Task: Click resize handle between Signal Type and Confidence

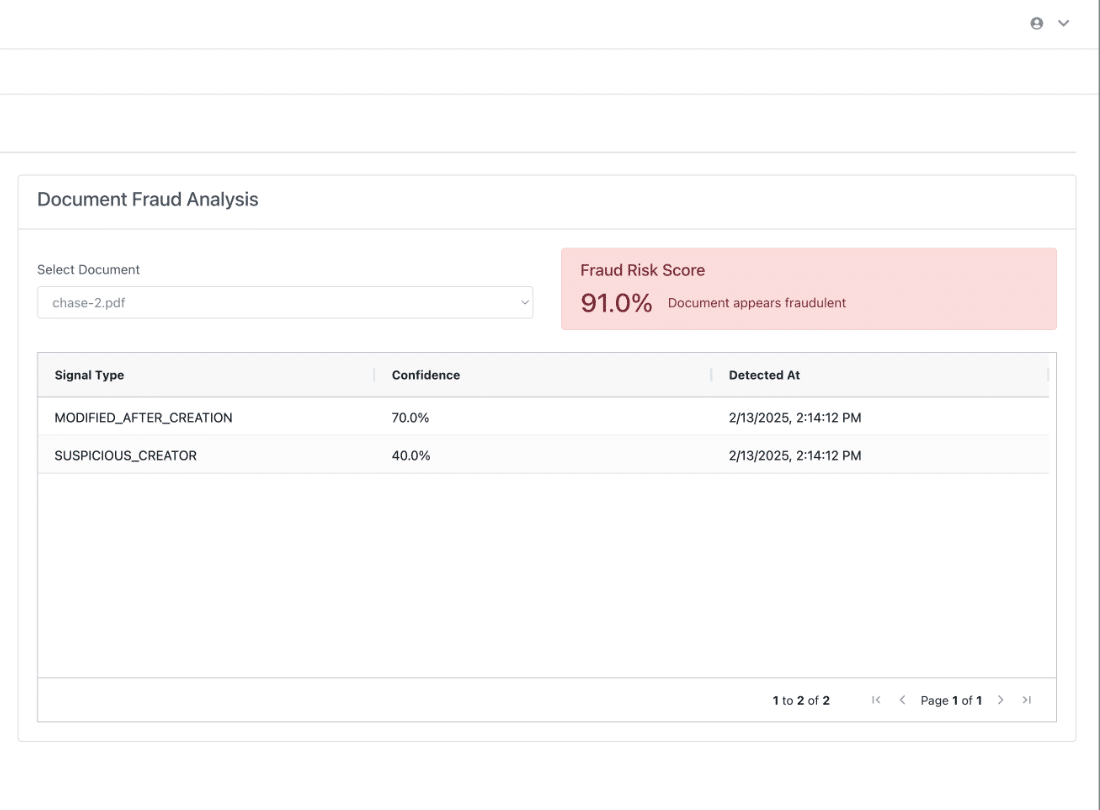Action: [374, 375]
